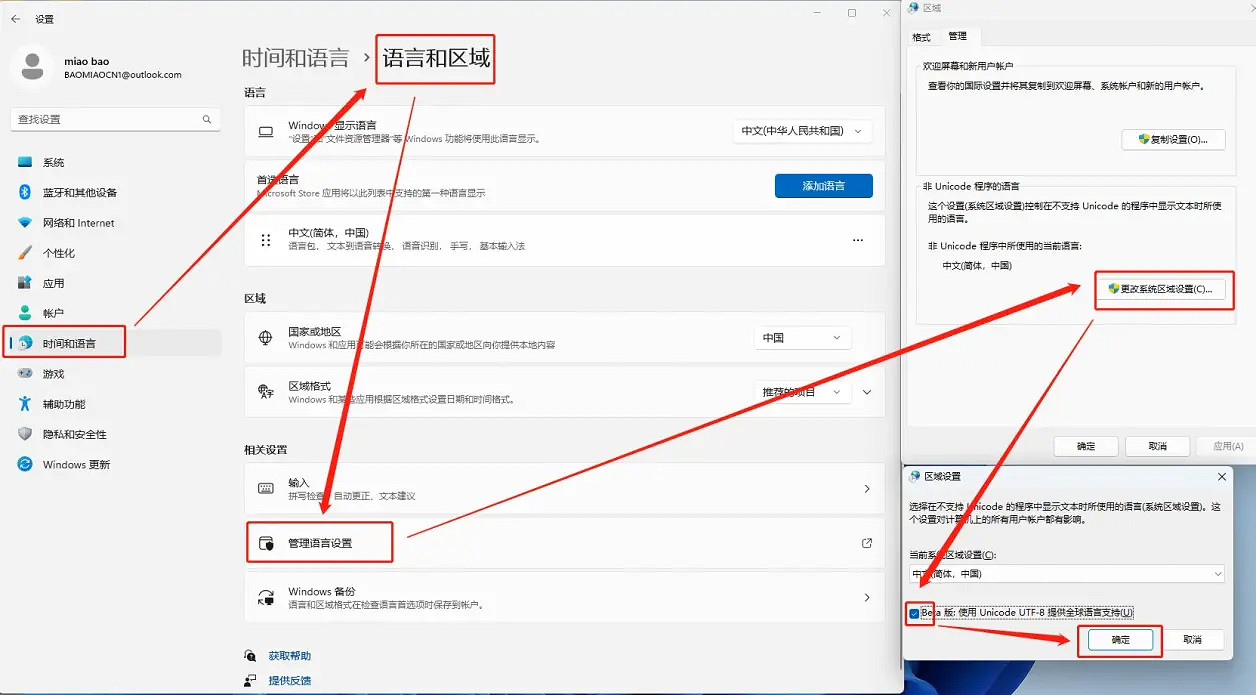This screenshot has width=1256, height=695.
Task: Click the 查找设置 search field
Action: click(105, 119)
